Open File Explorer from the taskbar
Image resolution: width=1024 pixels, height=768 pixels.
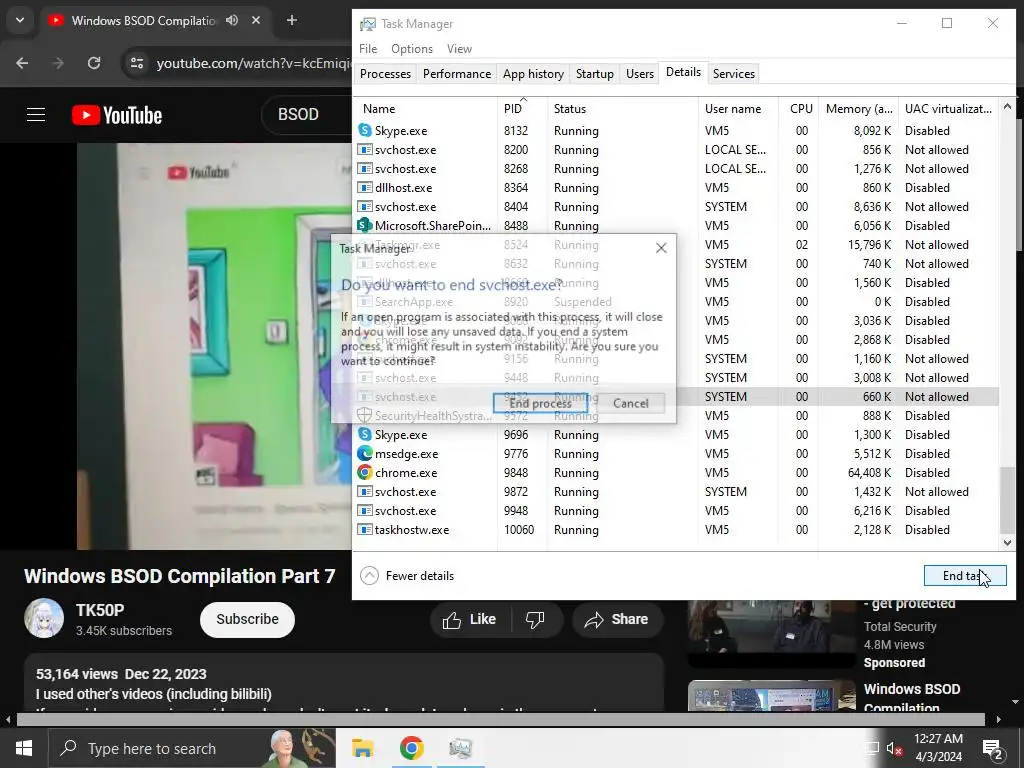pyautogui.click(x=362, y=748)
